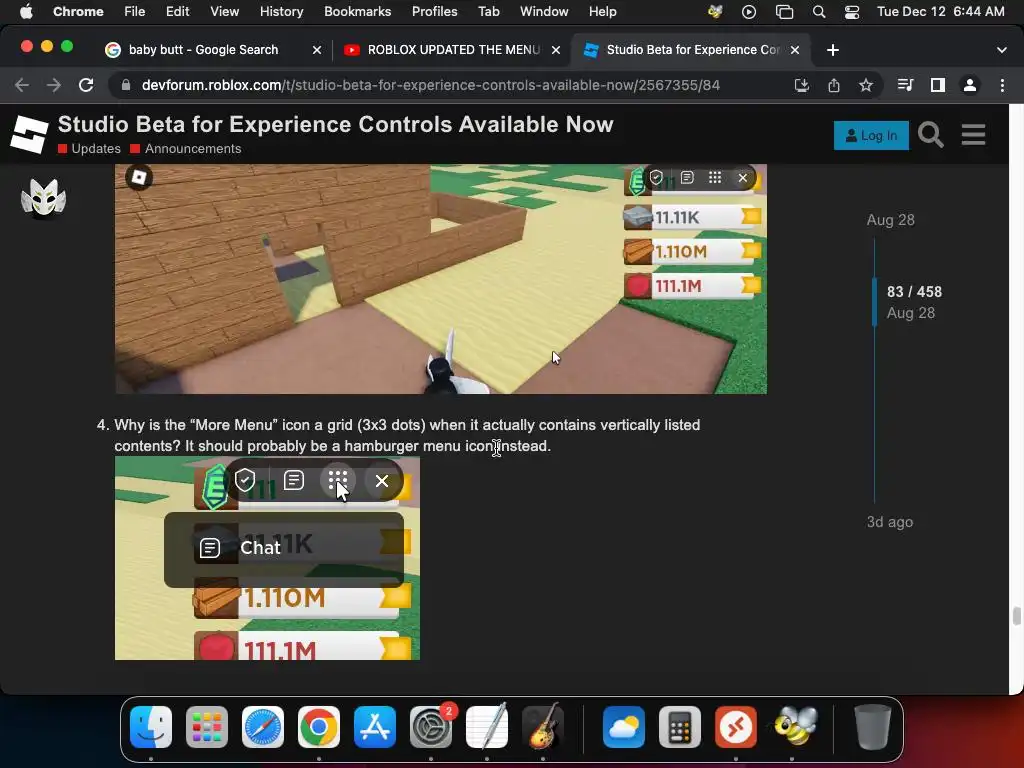Click the poster's mask avatar
The height and width of the screenshot is (768, 1024).
(43, 198)
